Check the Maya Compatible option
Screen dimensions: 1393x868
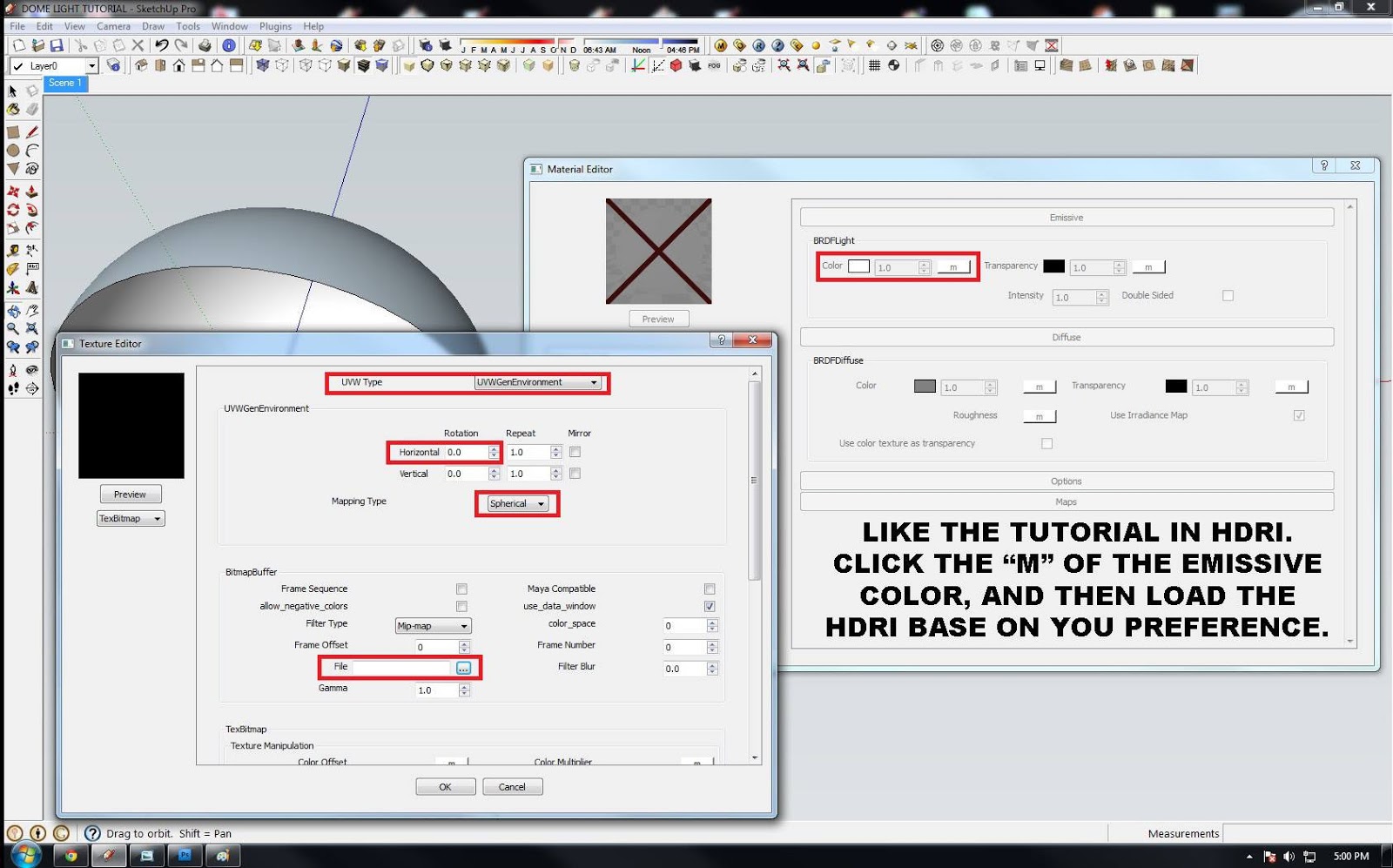710,589
